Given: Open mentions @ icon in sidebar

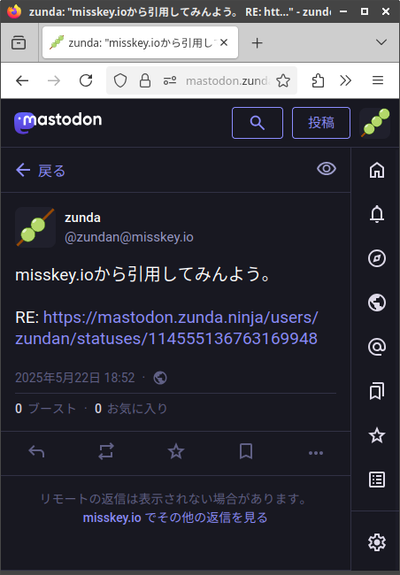Looking at the screenshot, I should 377,347.
